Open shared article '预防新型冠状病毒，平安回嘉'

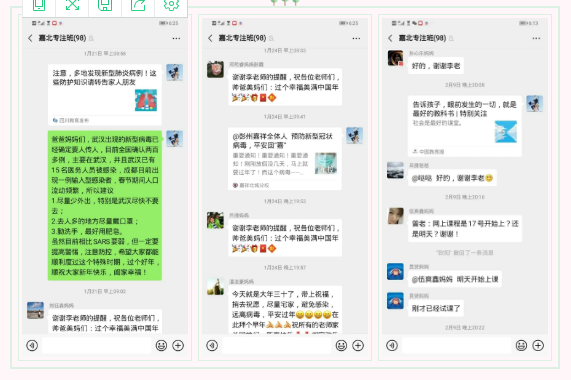click(x=285, y=158)
